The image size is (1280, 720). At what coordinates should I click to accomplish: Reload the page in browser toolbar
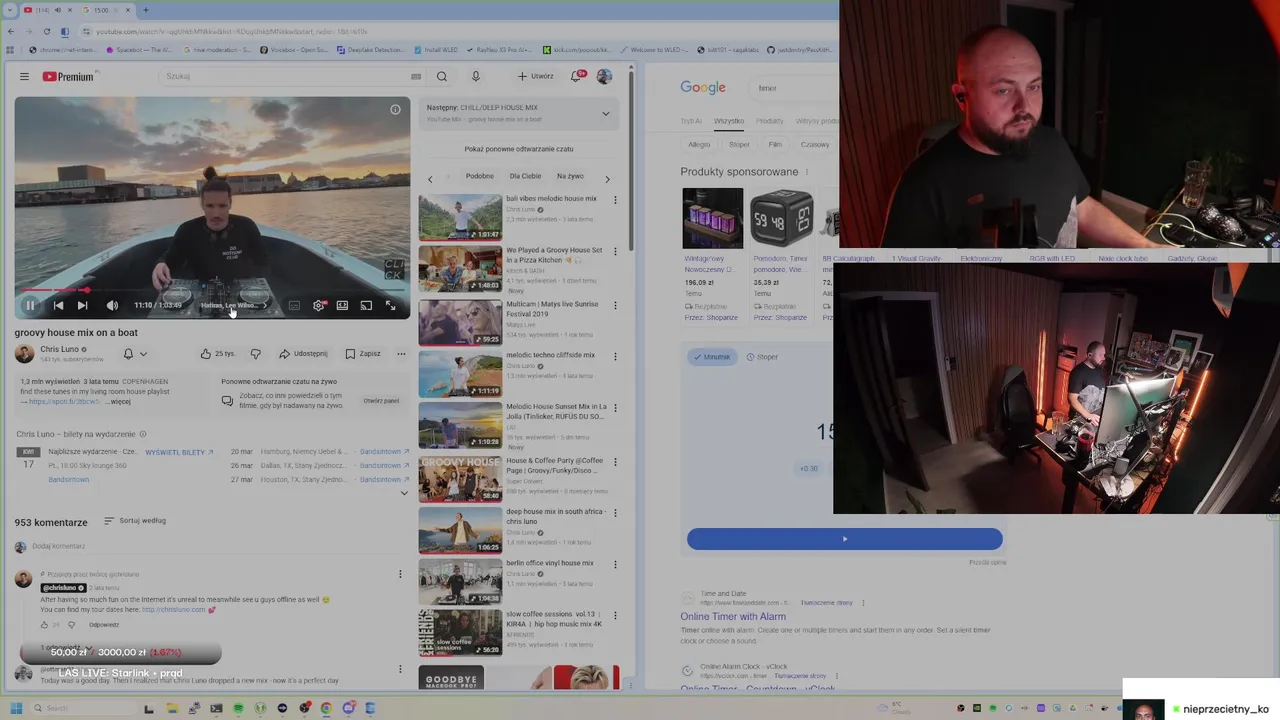click(x=46, y=31)
